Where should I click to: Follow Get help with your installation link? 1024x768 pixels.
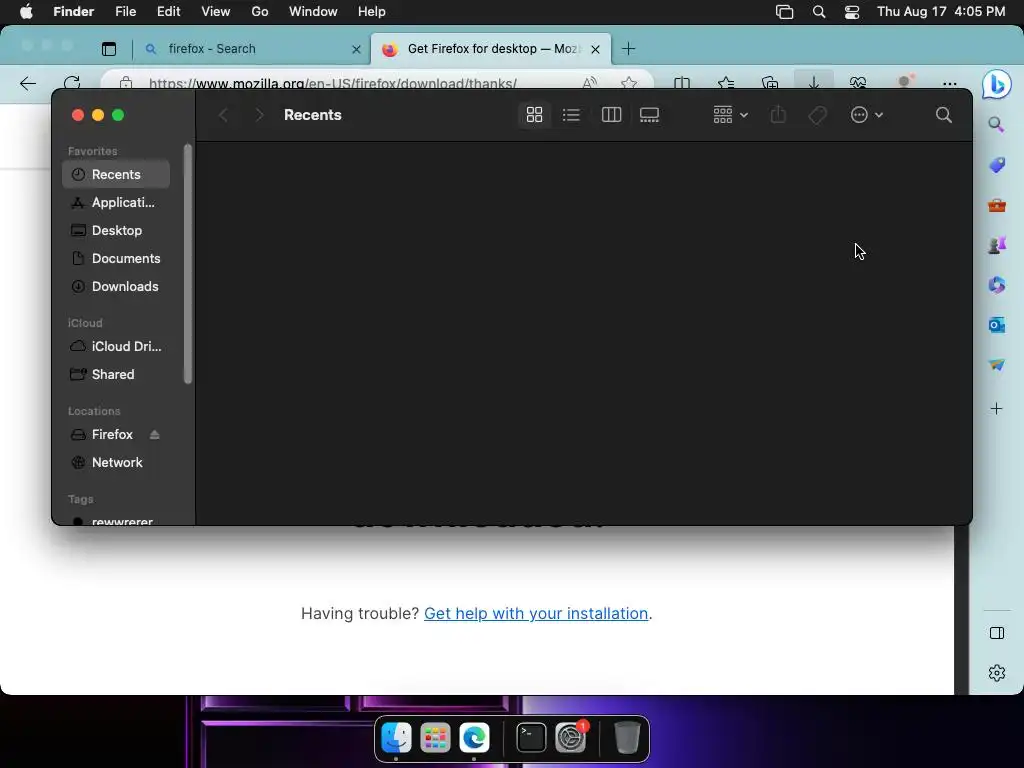tap(536, 613)
